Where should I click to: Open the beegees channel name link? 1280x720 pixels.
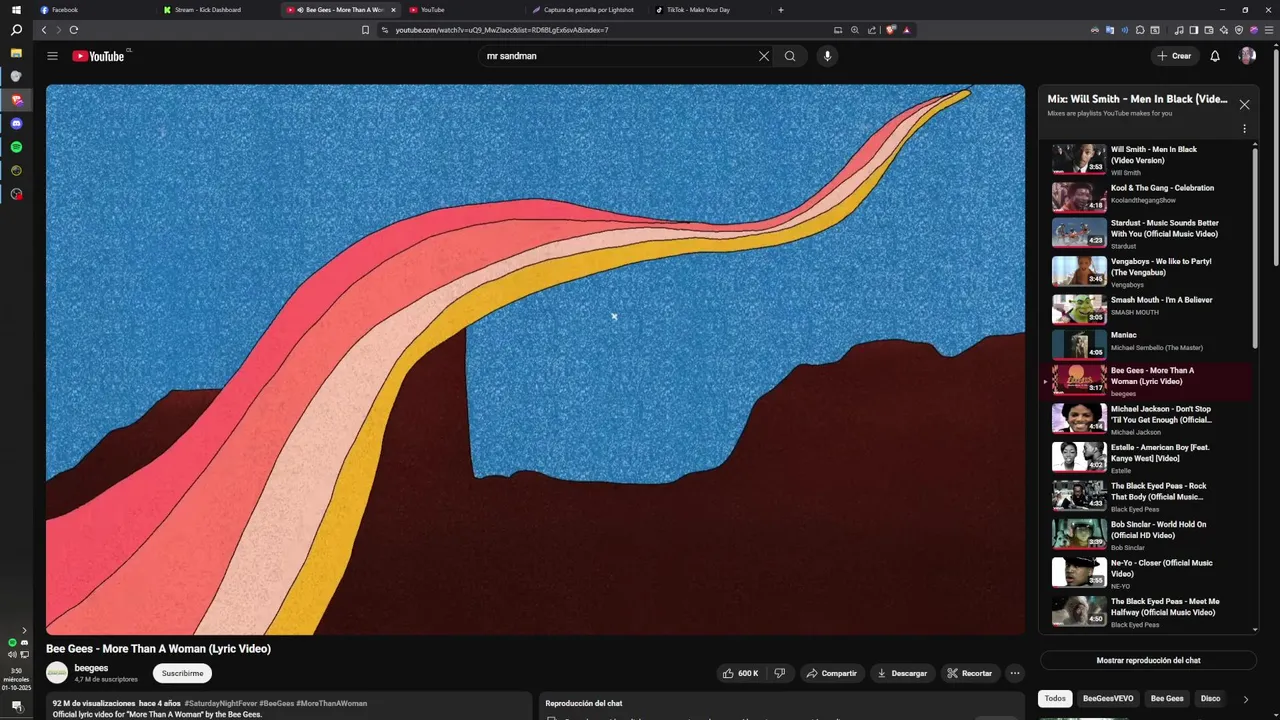91,668
